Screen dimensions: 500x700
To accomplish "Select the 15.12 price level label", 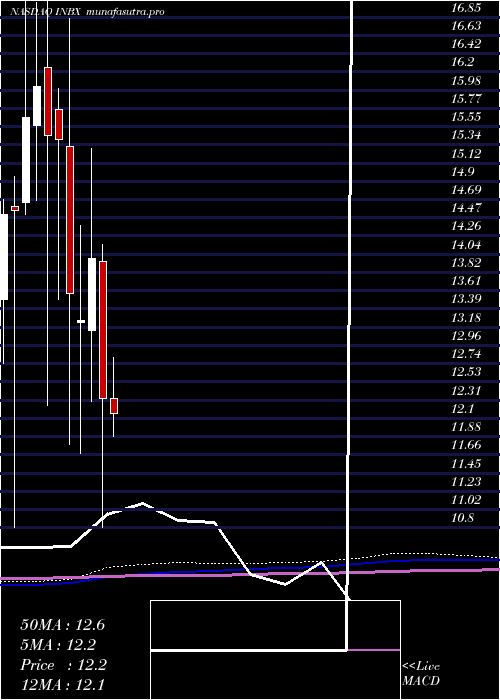I will [x=466, y=154].
